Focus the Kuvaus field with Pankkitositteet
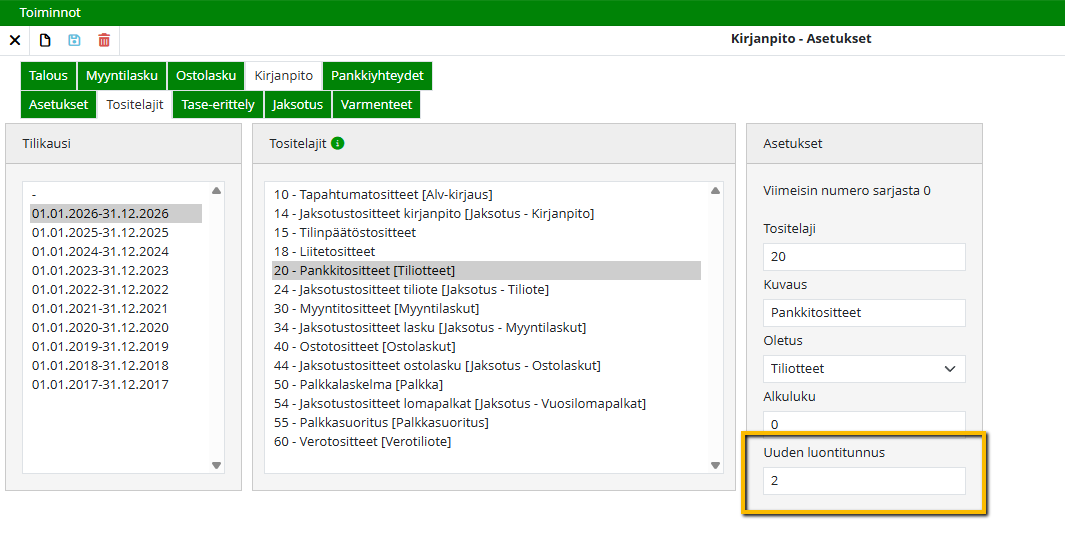The height and width of the screenshot is (547, 1065). [x=864, y=312]
